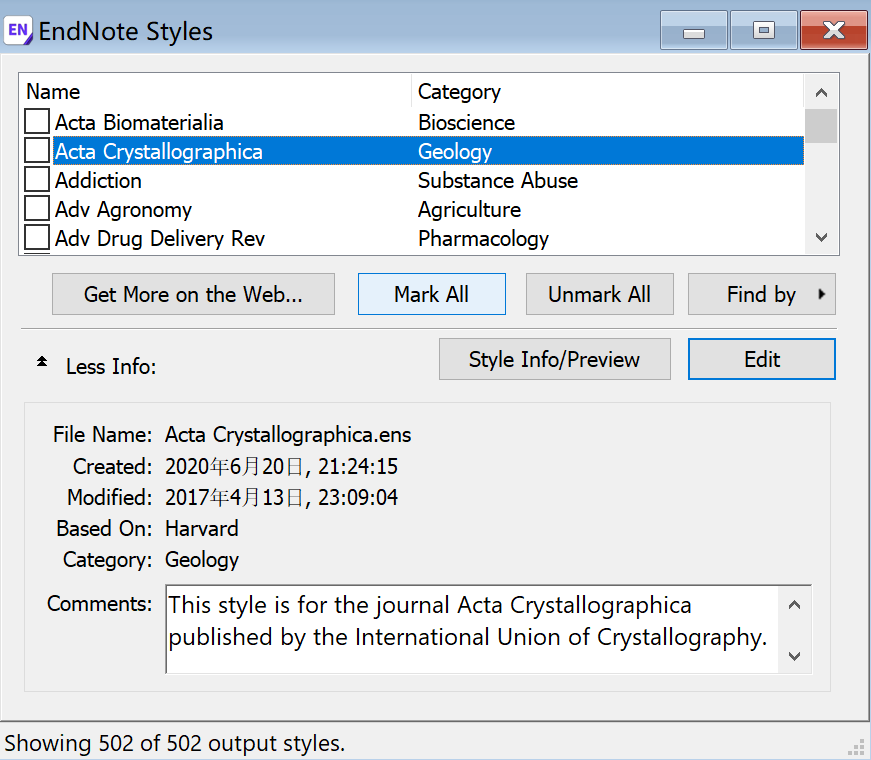
Task: Click the file name Acta Crystallographica.ens
Action: (x=288, y=434)
